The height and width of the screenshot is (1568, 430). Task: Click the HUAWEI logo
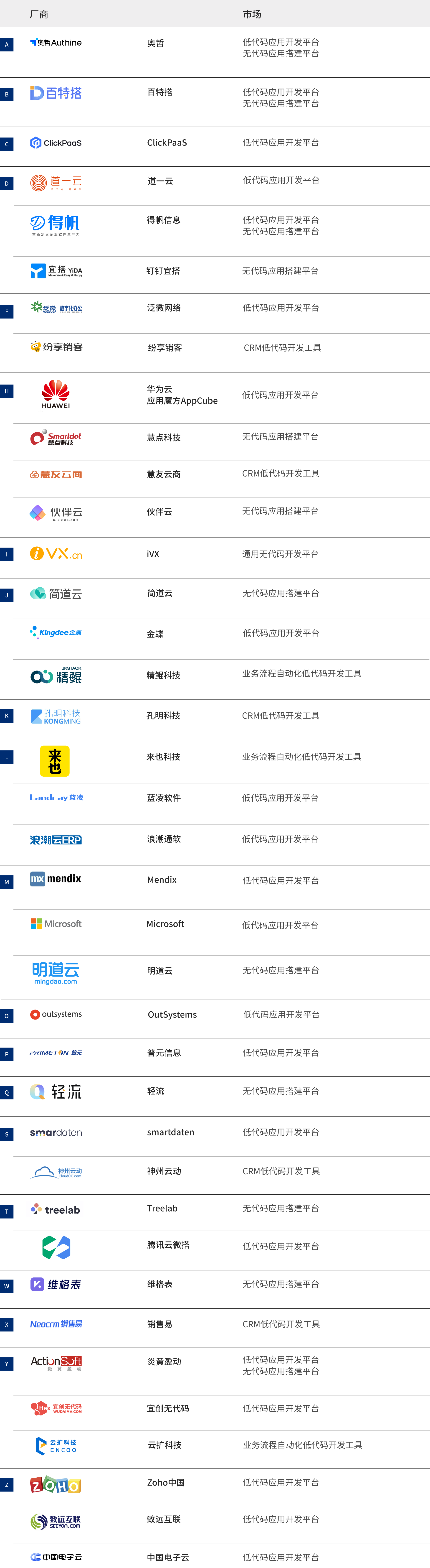point(55,394)
